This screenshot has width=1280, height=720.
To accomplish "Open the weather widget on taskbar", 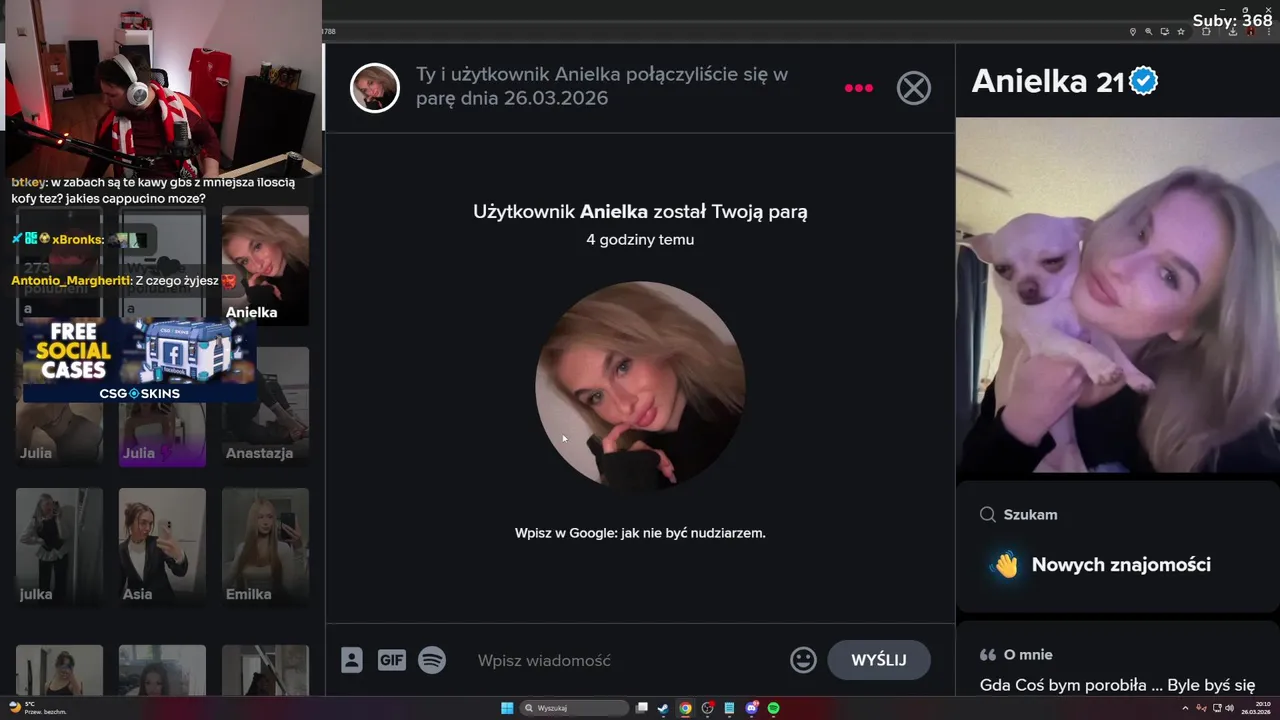I will [x=38, y=708].
